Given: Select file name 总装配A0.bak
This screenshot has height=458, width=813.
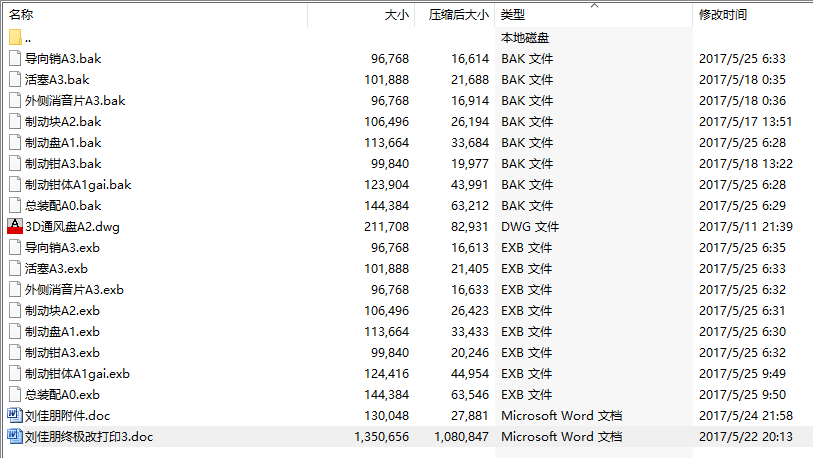Looking at the screenshot, I should tap(63, 205).
